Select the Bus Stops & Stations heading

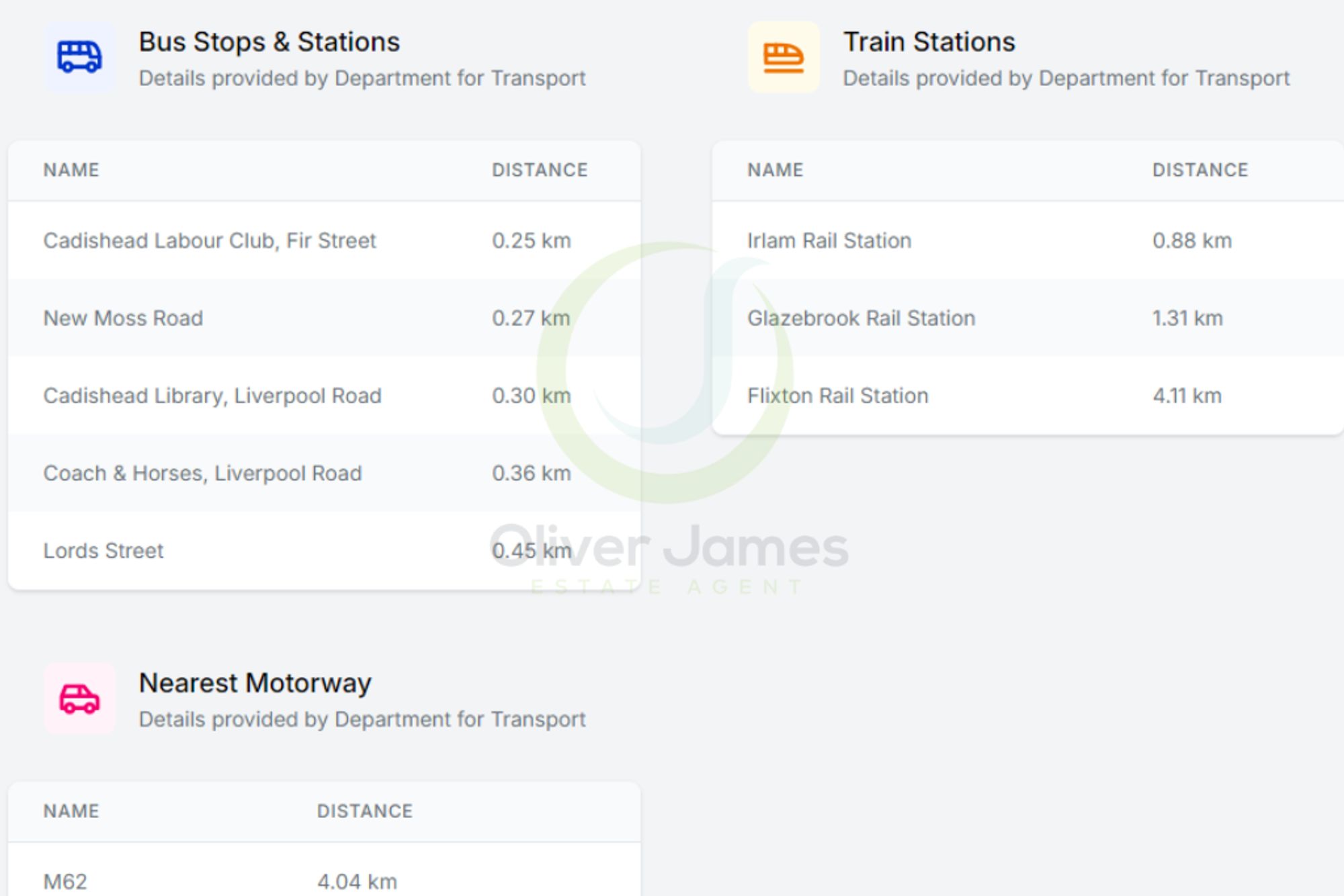pos(269,42)
